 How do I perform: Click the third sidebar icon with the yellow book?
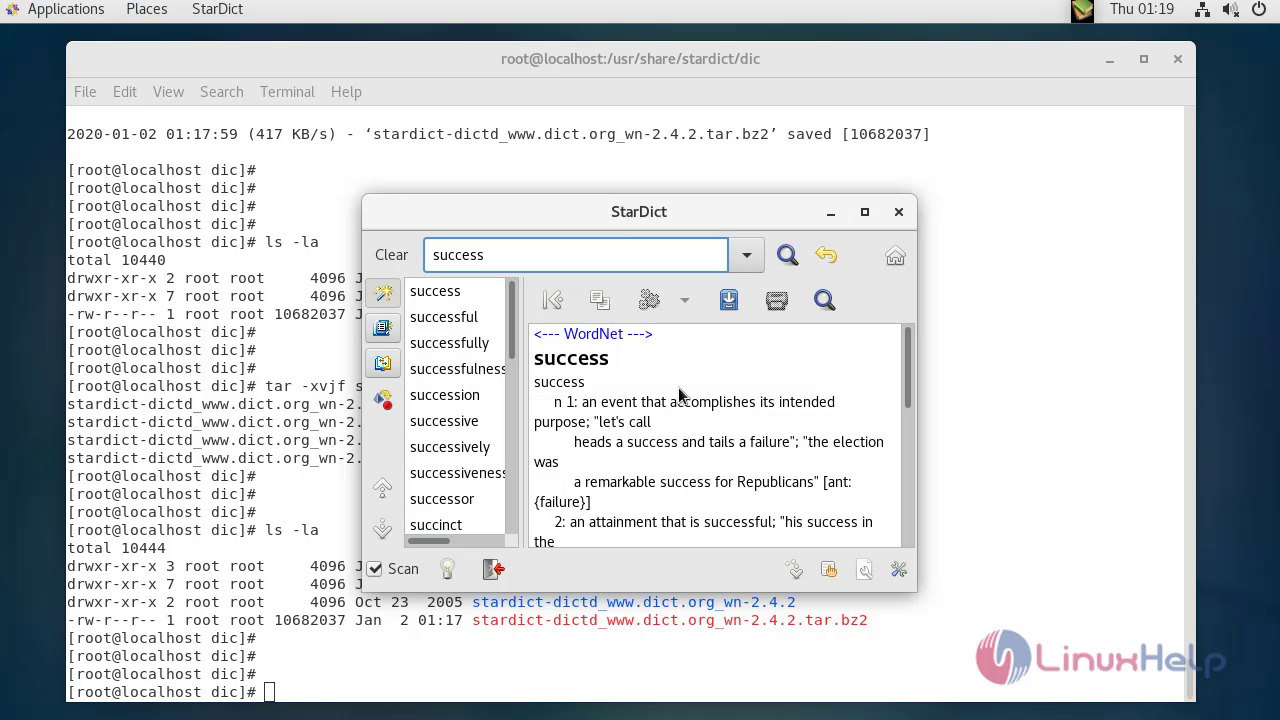(x=383, y=363)
